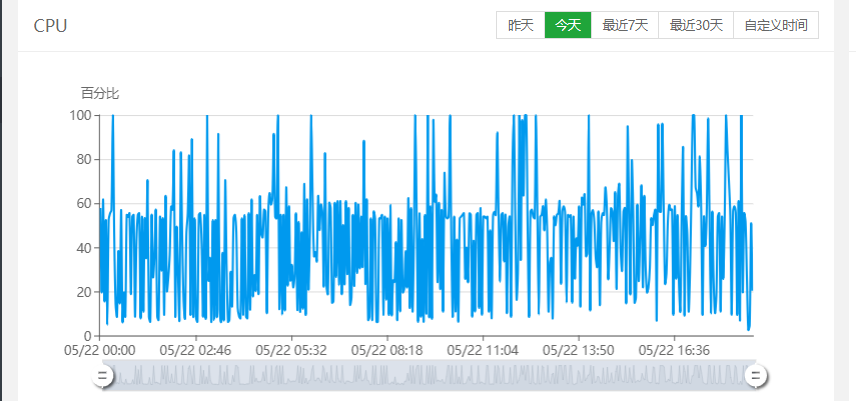Click the right zoom slider handle
The height and width of the screenshot is (401, 856).
click(756, 375)
